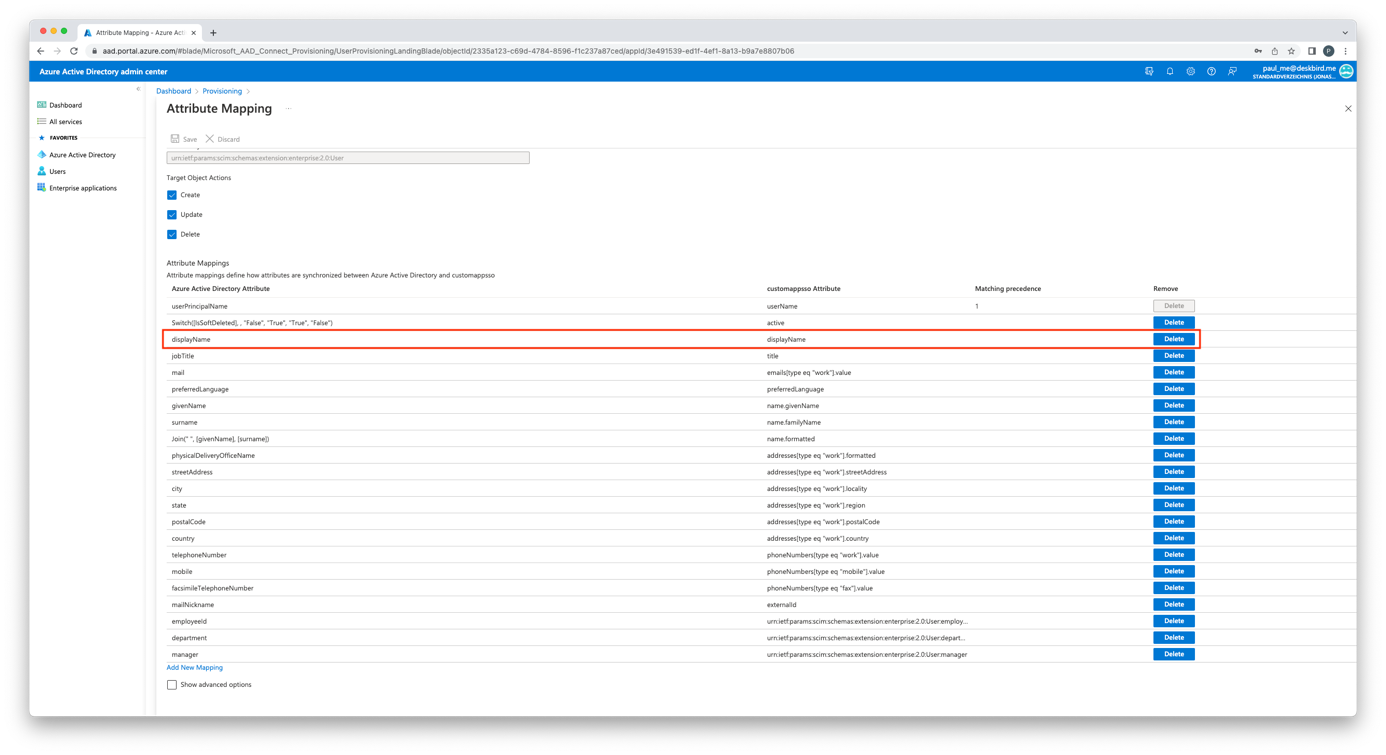Go to Provisioning in the breadcrumb
This screenshot has height=755, width=1386.
222,91
